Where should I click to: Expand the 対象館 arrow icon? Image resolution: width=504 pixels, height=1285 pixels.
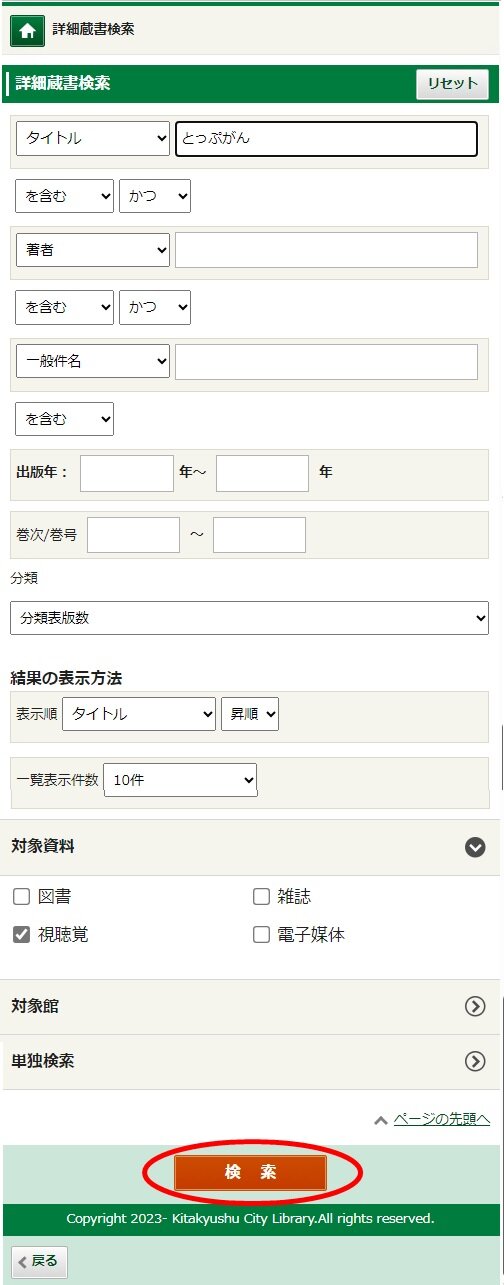pos(475,1007)
